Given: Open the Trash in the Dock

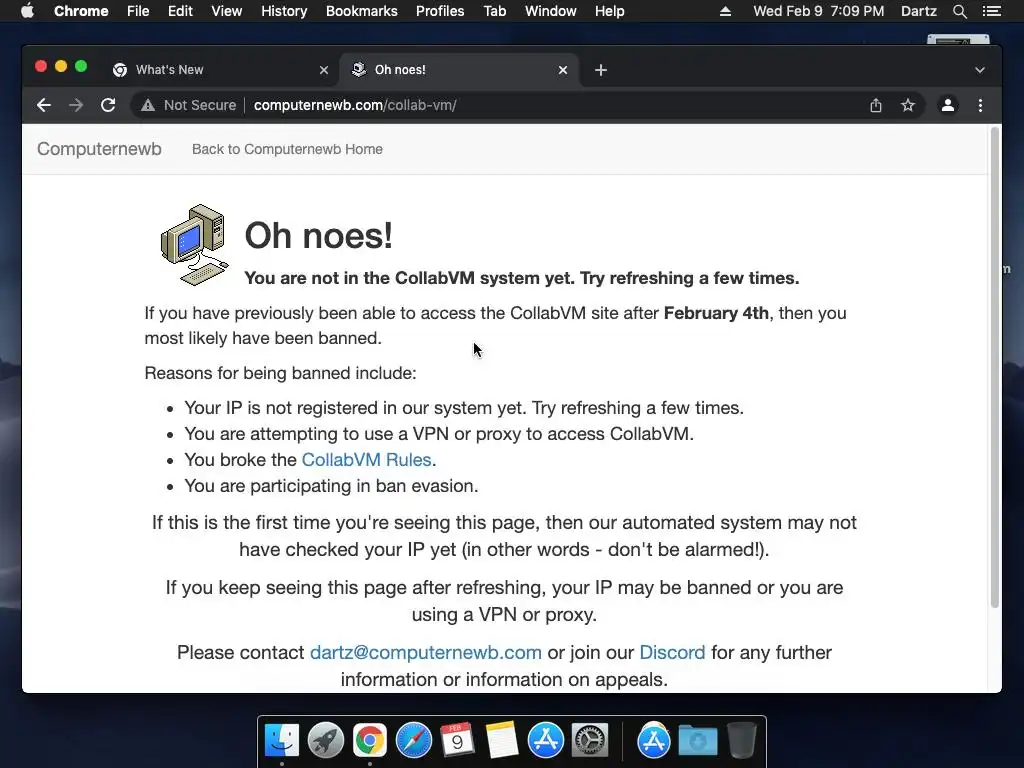Looking at the screenshot, I should pos(742,741).
